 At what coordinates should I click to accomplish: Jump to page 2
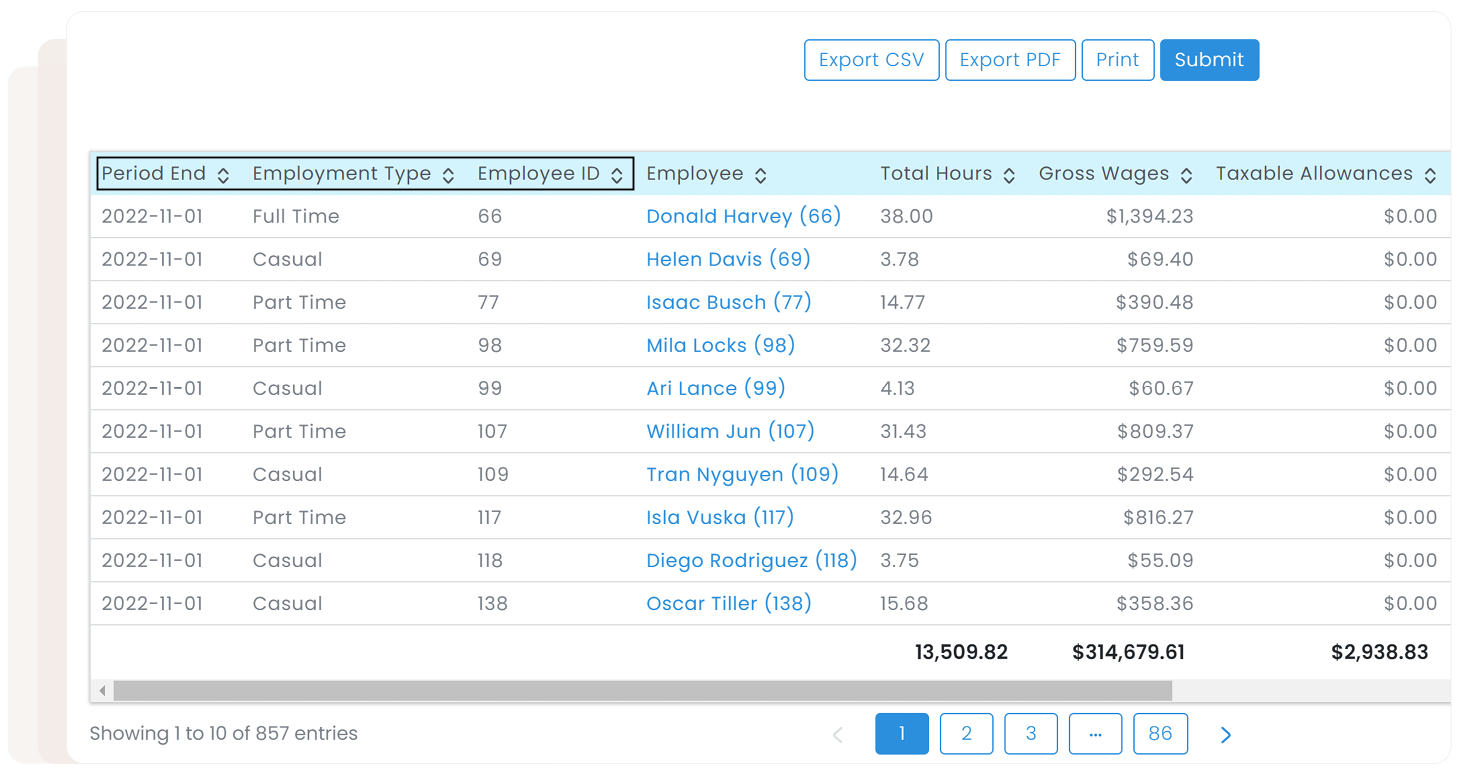(966, 734)
